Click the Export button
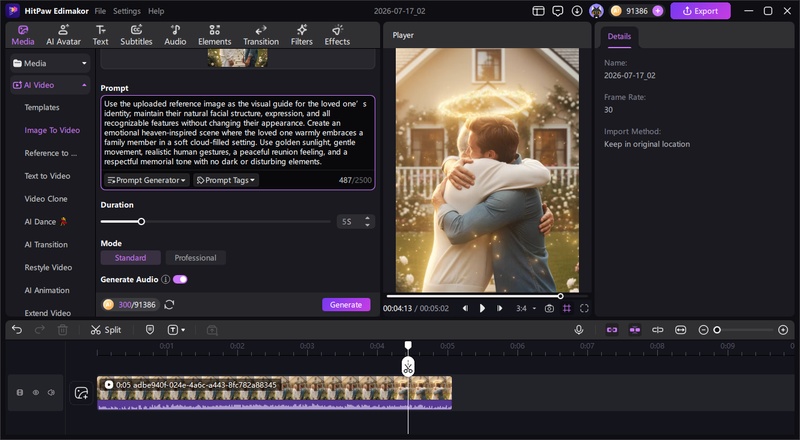This screenshot has height=440, width=800. (x=700, y=11)
